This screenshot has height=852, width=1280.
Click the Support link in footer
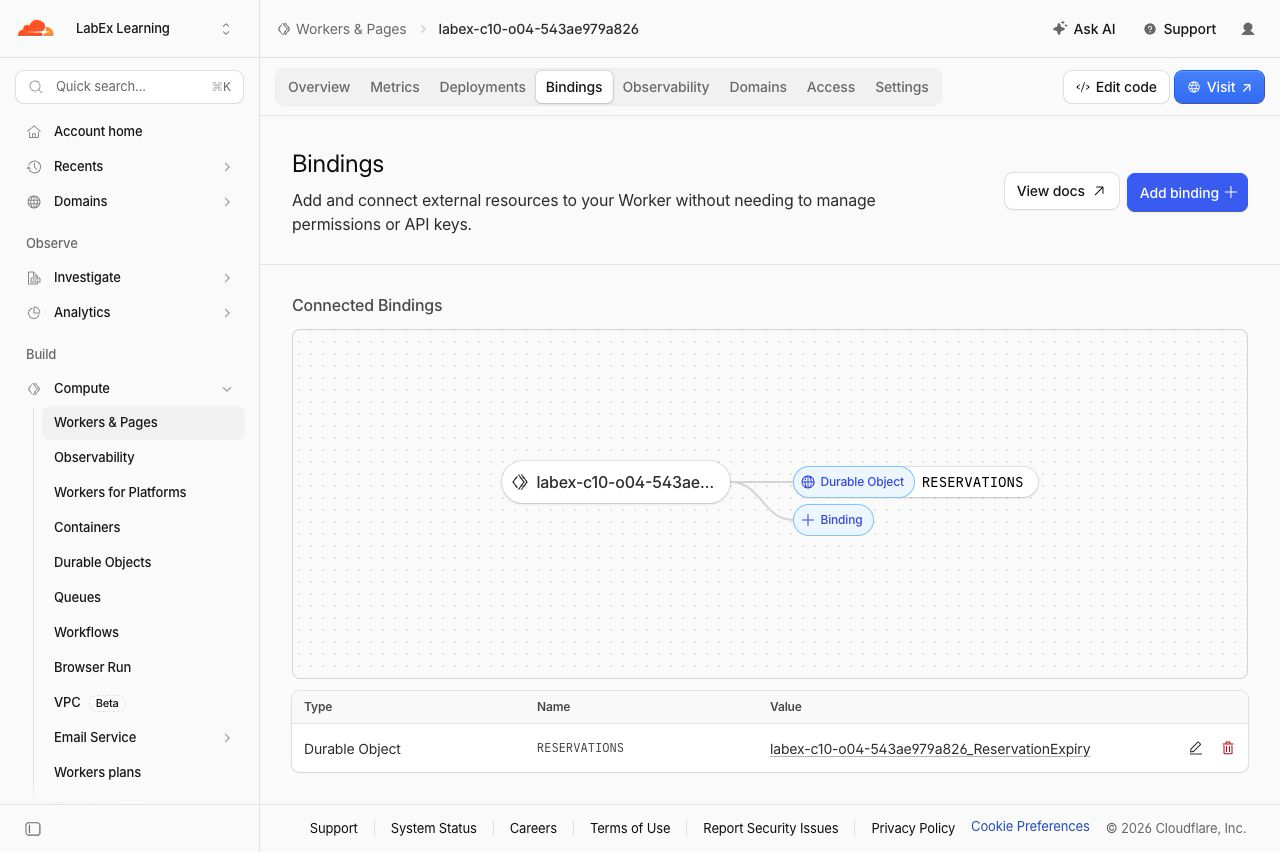tap(334, 828)
